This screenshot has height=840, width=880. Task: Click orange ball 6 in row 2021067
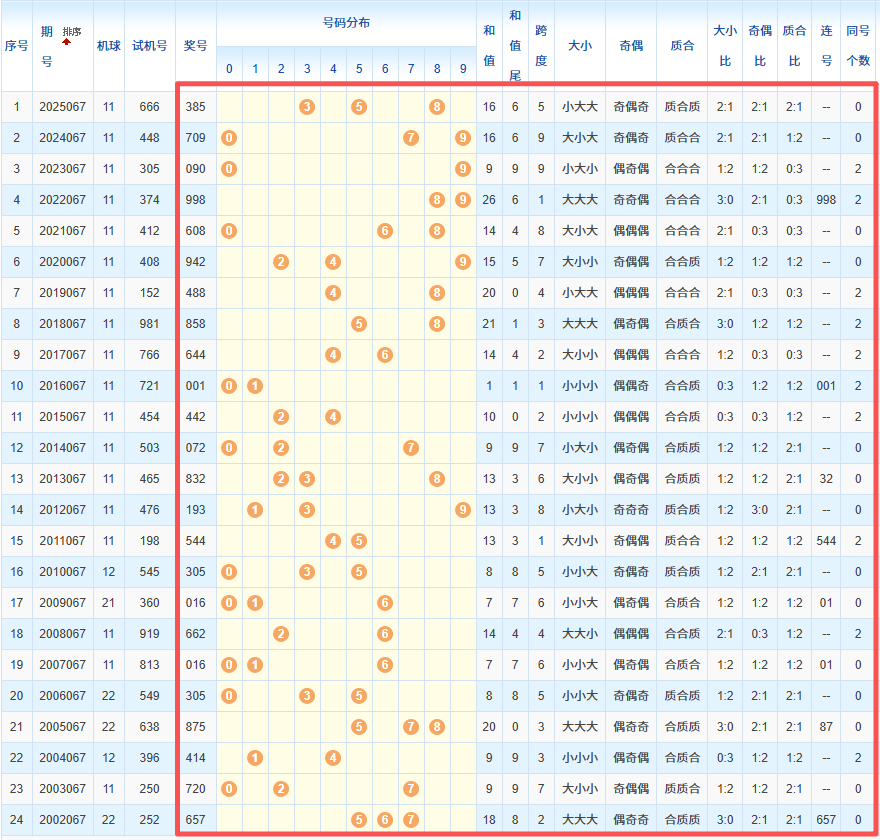(385, 231)
